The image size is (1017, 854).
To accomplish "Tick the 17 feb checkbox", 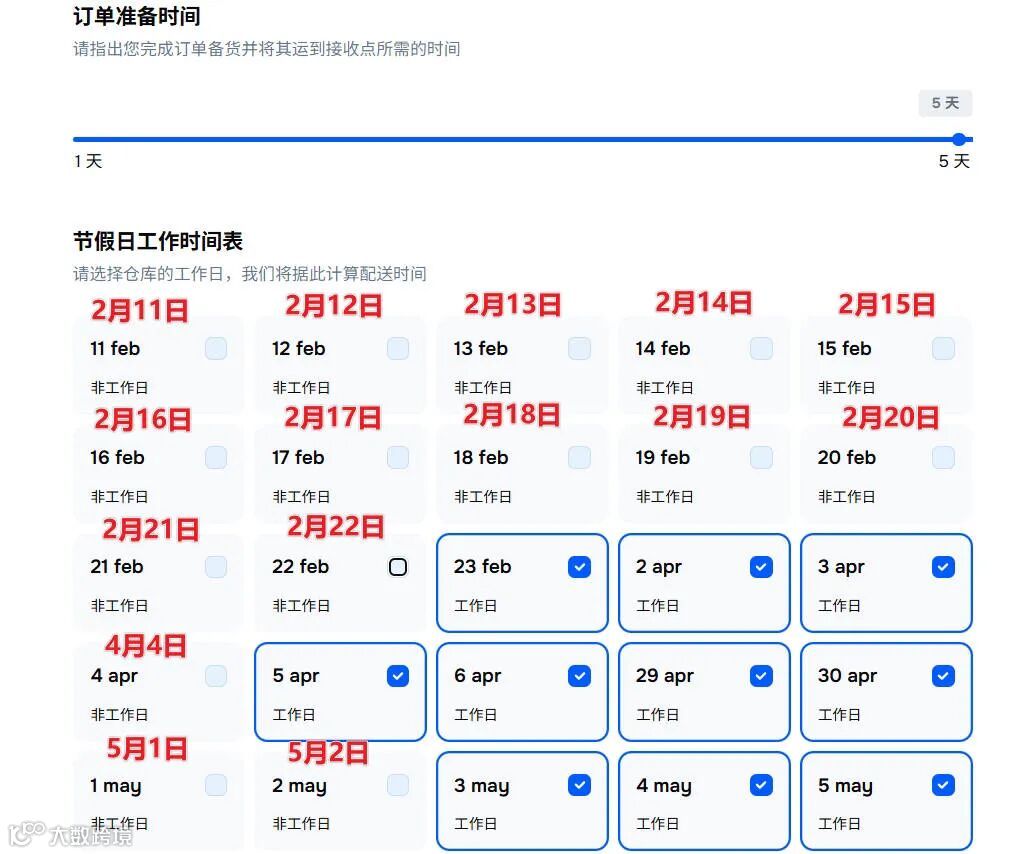I will pyautogui.click(x=398, y=457).
